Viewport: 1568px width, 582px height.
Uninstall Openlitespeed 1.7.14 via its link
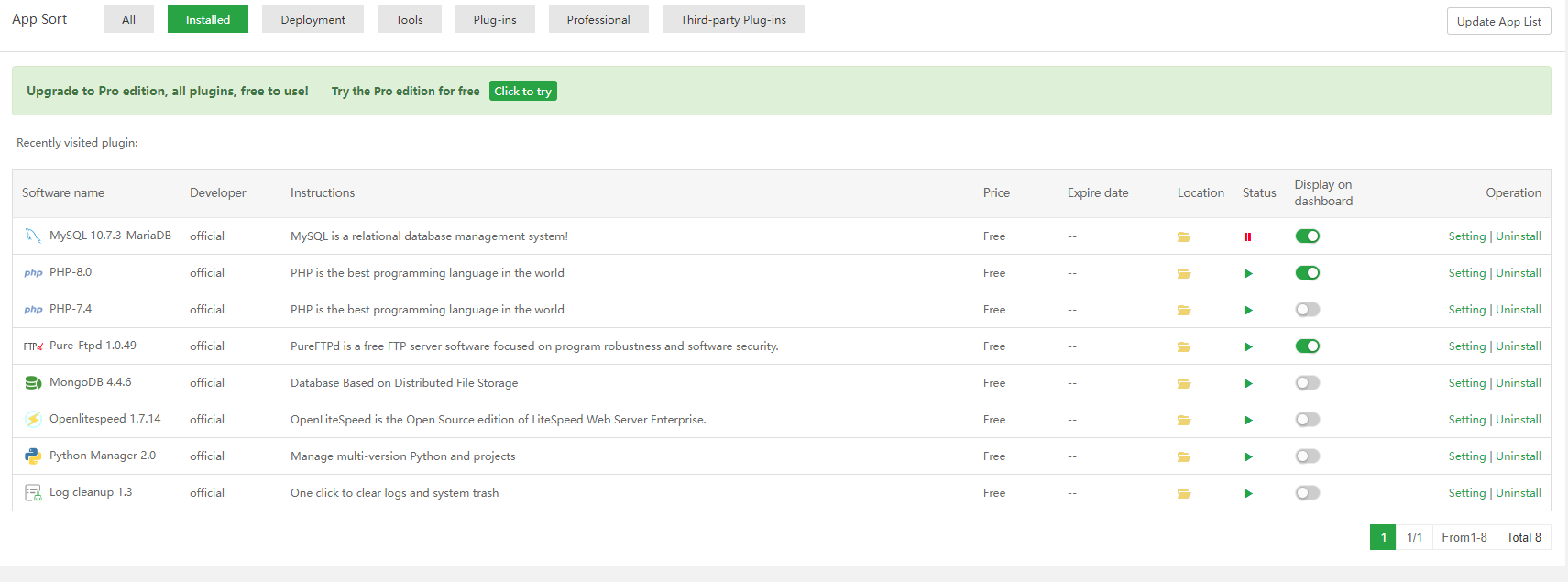pos(1518,420)
